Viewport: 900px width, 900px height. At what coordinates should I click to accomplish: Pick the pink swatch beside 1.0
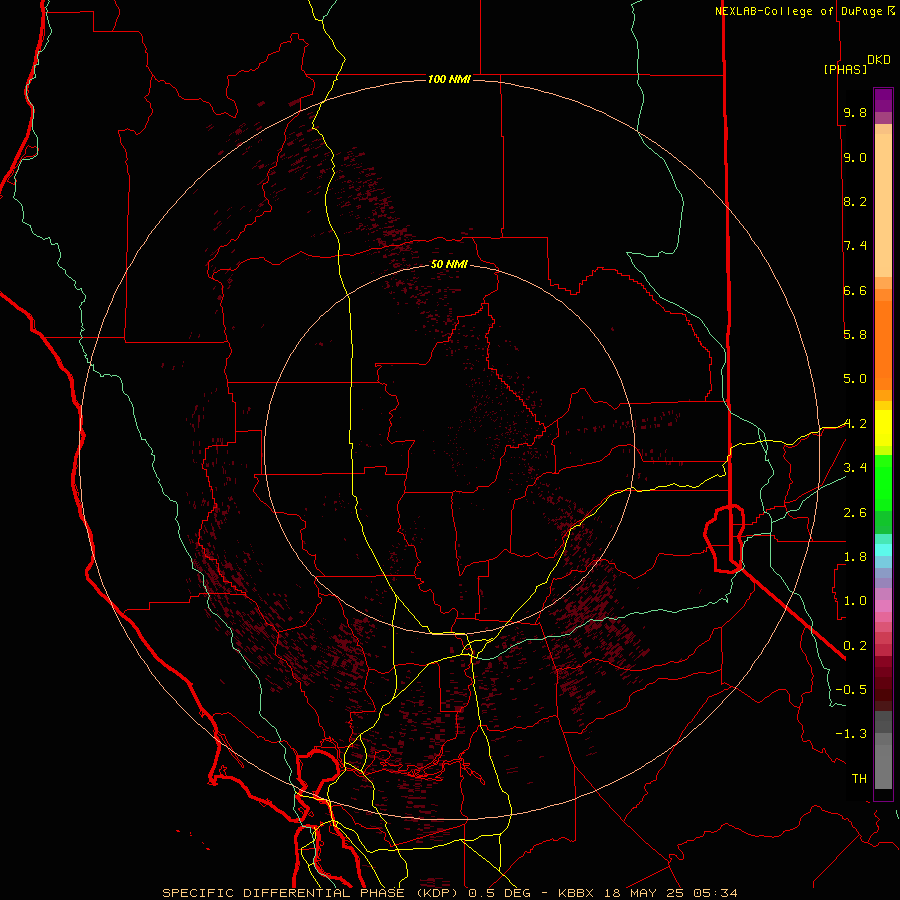[x=883, y=606]
